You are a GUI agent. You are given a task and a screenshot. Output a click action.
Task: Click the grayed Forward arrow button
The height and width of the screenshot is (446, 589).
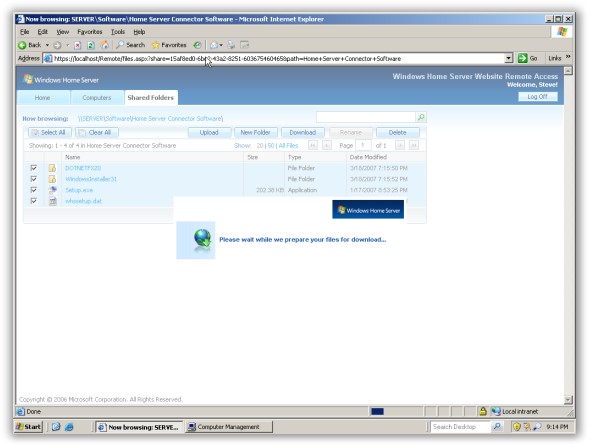tap(57, 45)
